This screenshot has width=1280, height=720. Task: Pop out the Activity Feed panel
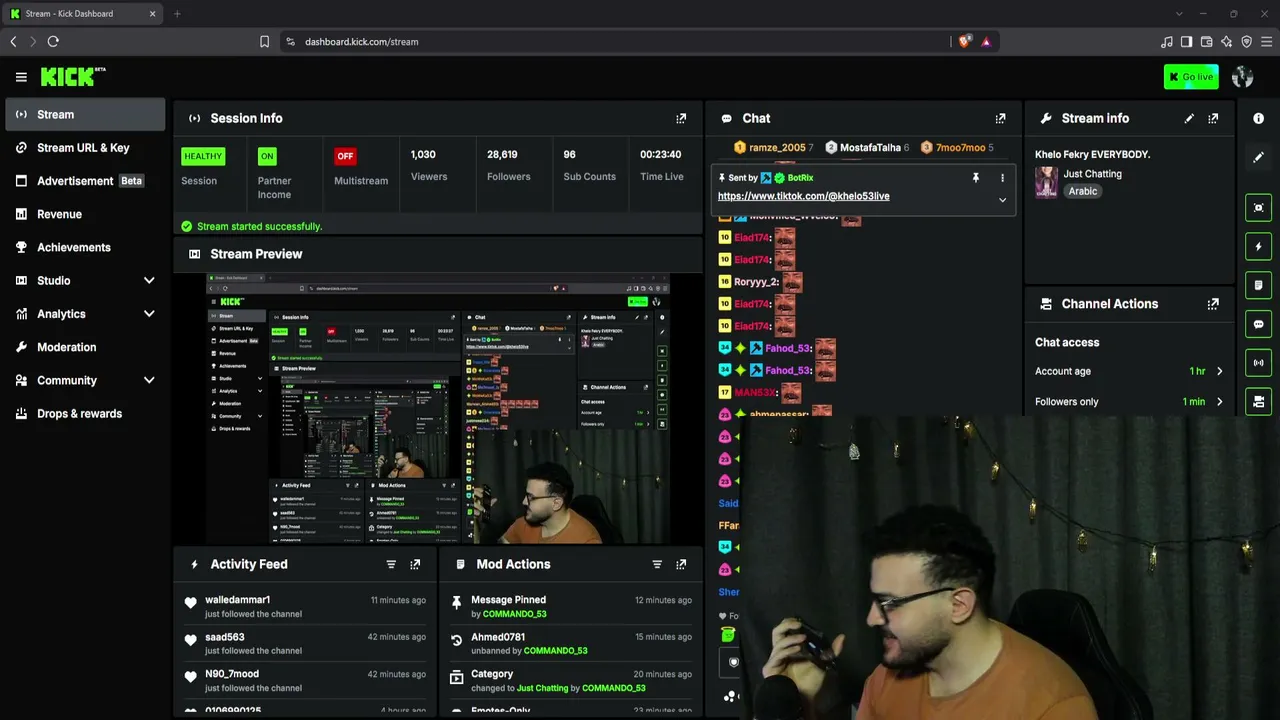coord(415,564)
